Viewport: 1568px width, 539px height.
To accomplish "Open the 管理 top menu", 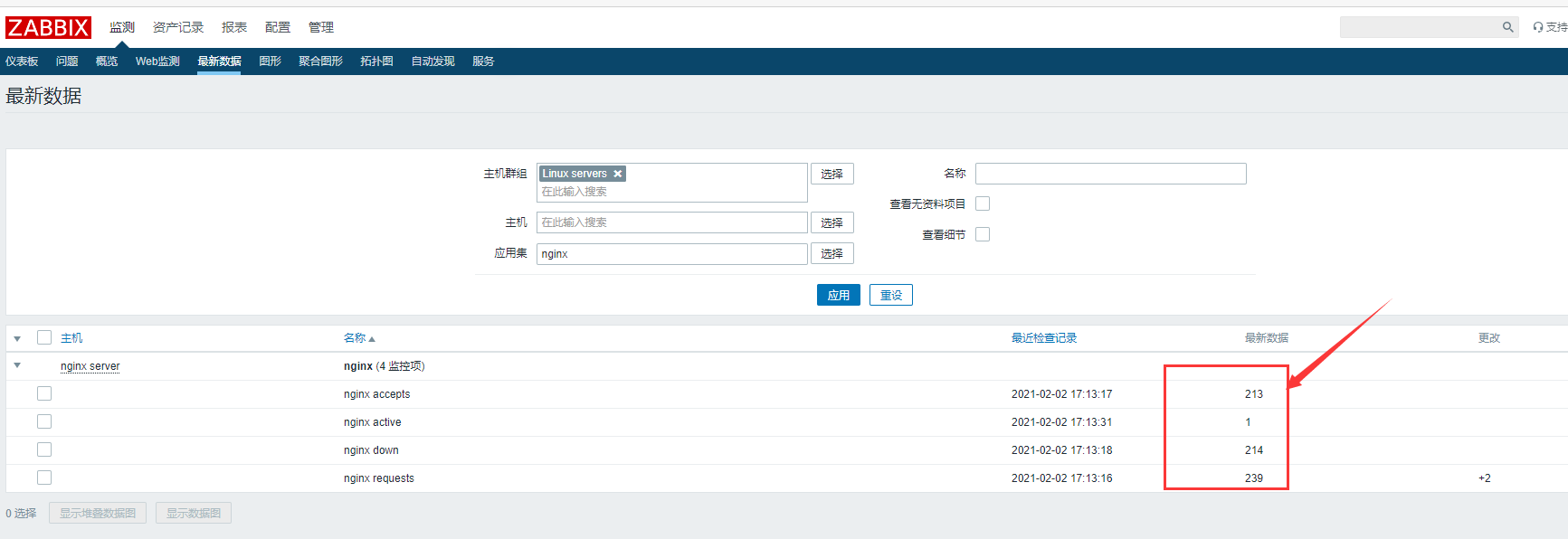I will click(321, 27).
